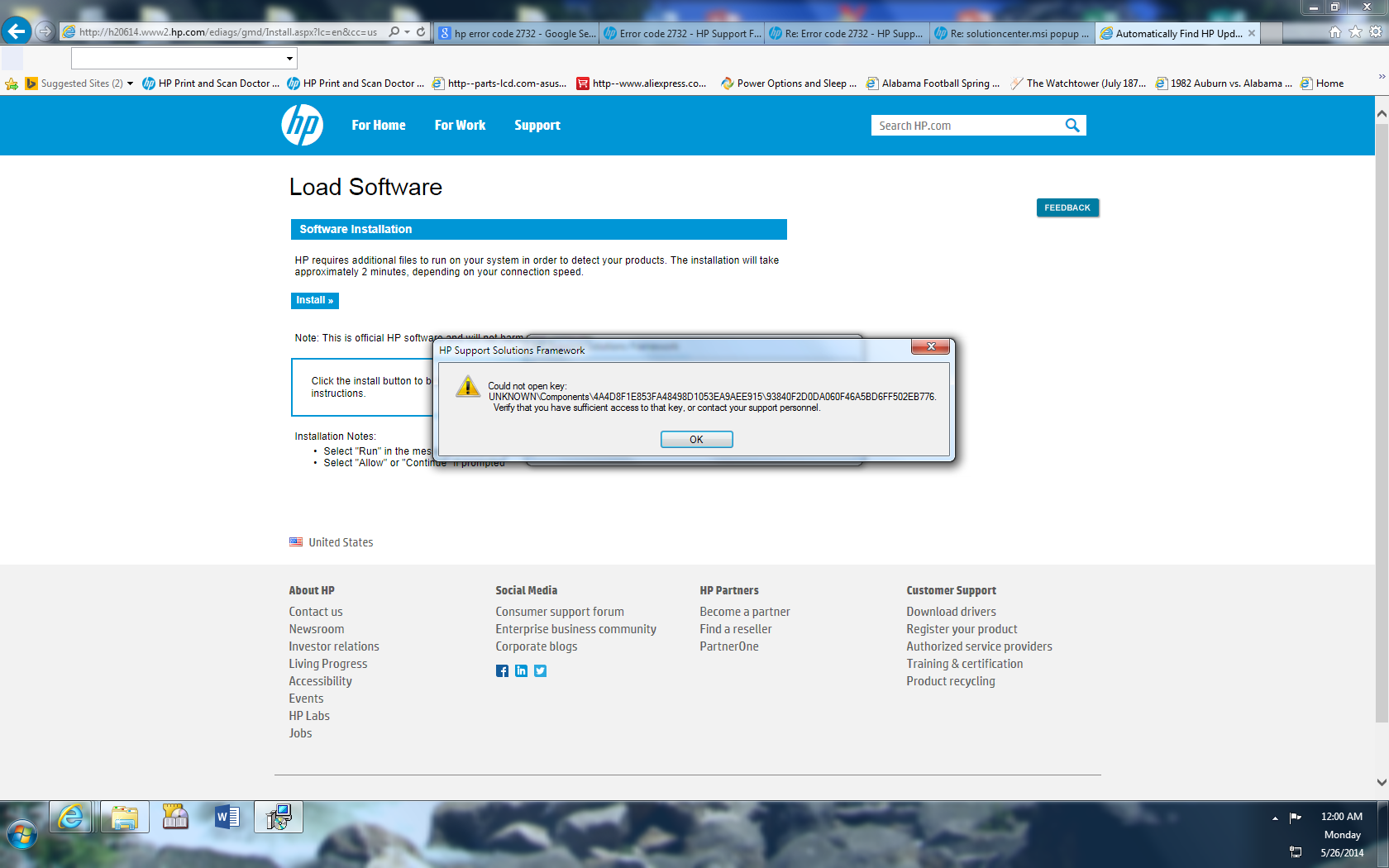Open File Explorer from the taskbar
The width and height of the screenshot is (1389, 868).
click(125, 817)
